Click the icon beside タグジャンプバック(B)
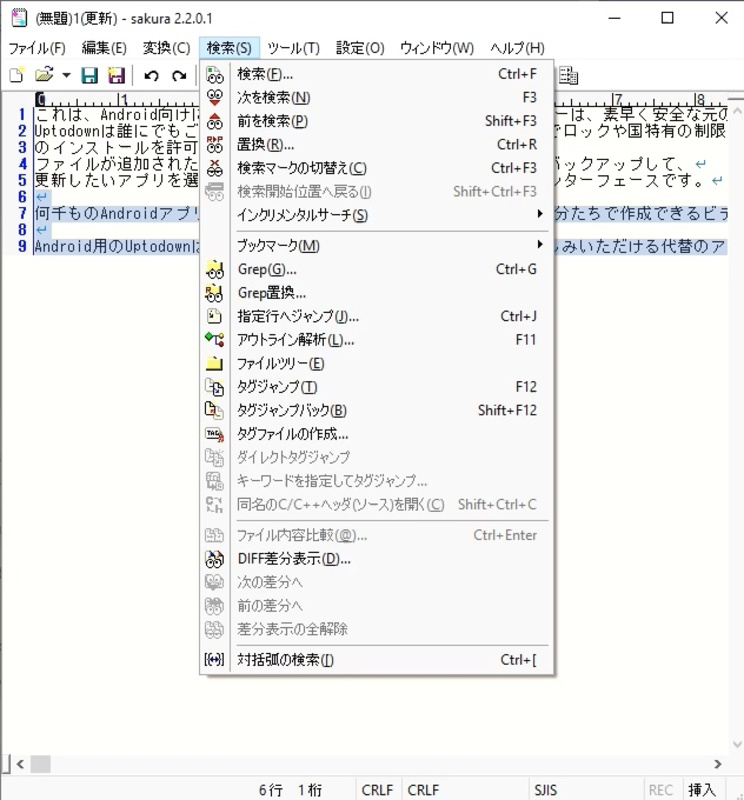The height and width of the screenshot is (800, 744). point(215,410)
